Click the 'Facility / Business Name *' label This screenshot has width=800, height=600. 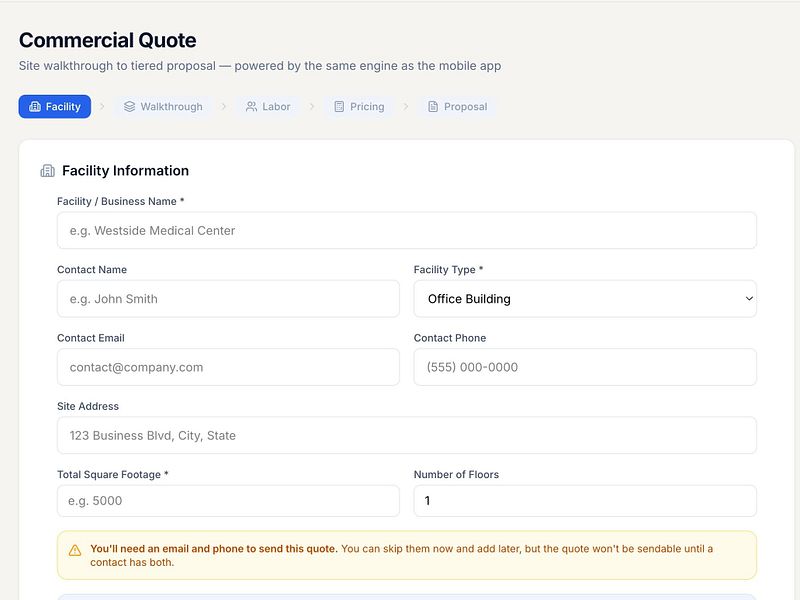coord(120,202)
